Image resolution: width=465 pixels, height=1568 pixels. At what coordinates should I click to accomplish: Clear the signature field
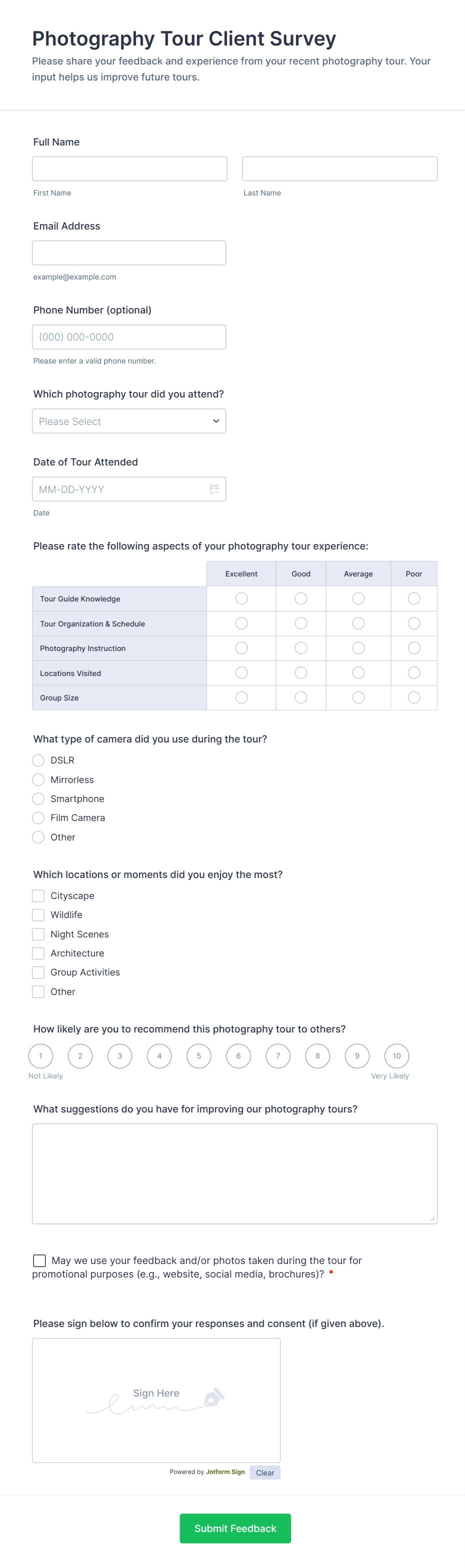[x=265, y=1473]
